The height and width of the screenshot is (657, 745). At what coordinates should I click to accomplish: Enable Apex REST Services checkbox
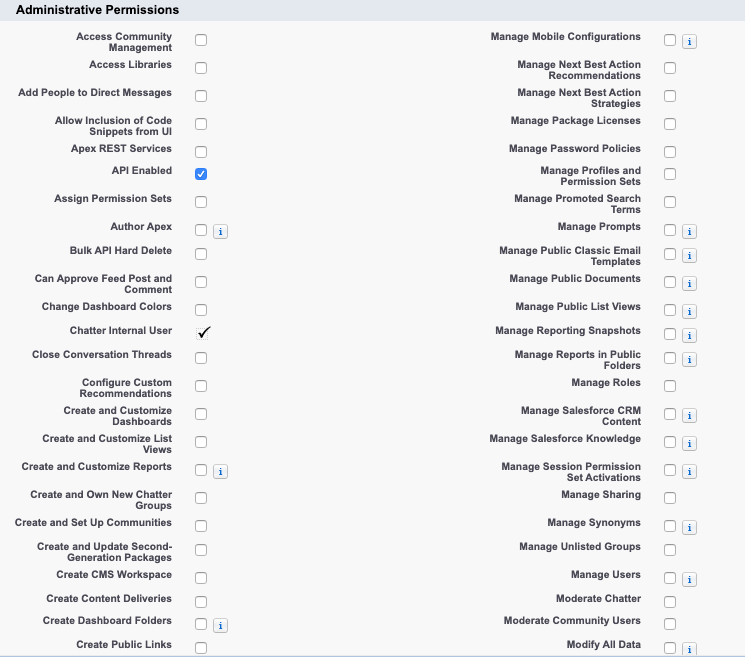[x=201, y=152]
